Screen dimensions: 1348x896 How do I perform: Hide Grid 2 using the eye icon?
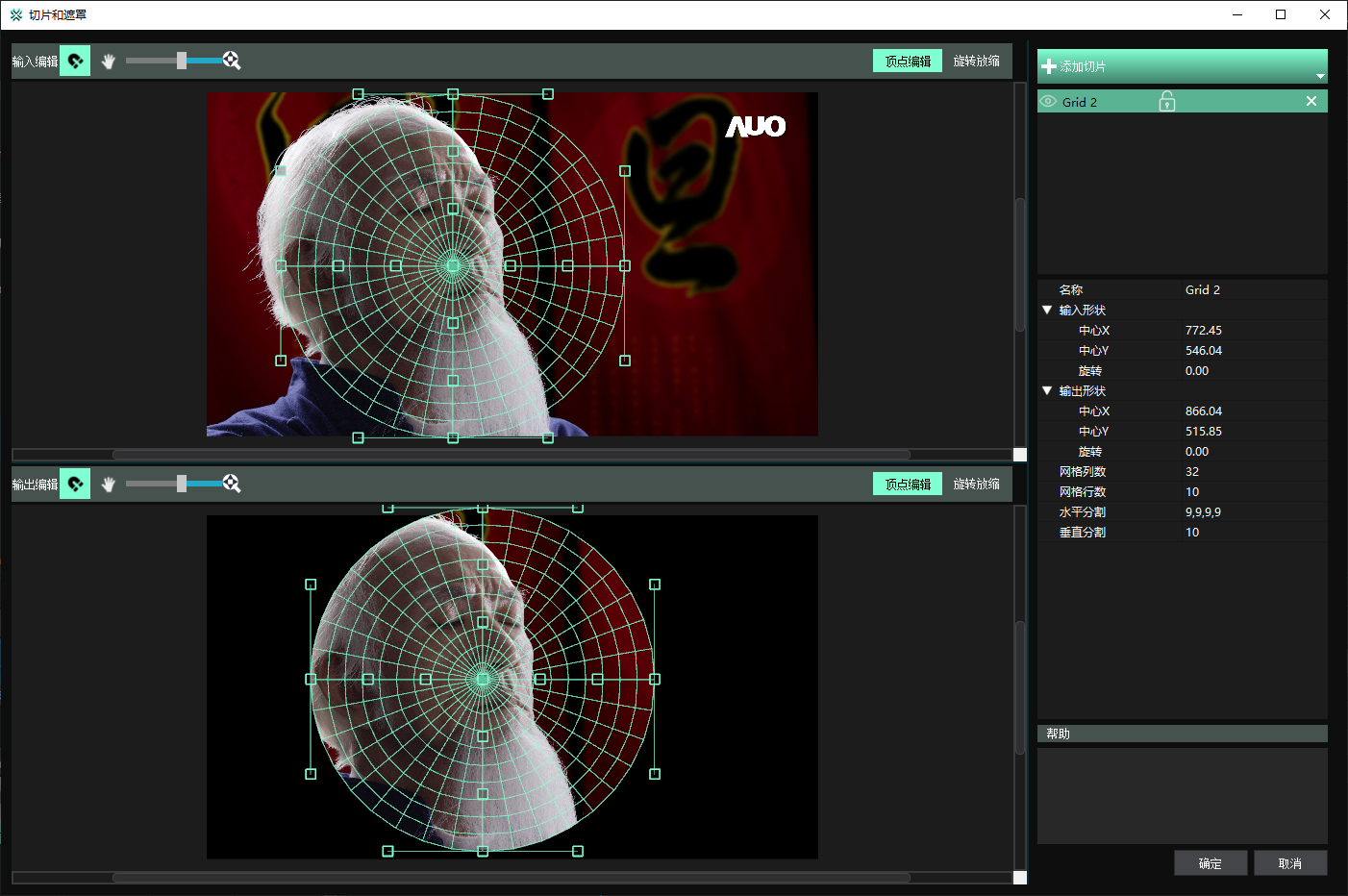click(1048, 101)
